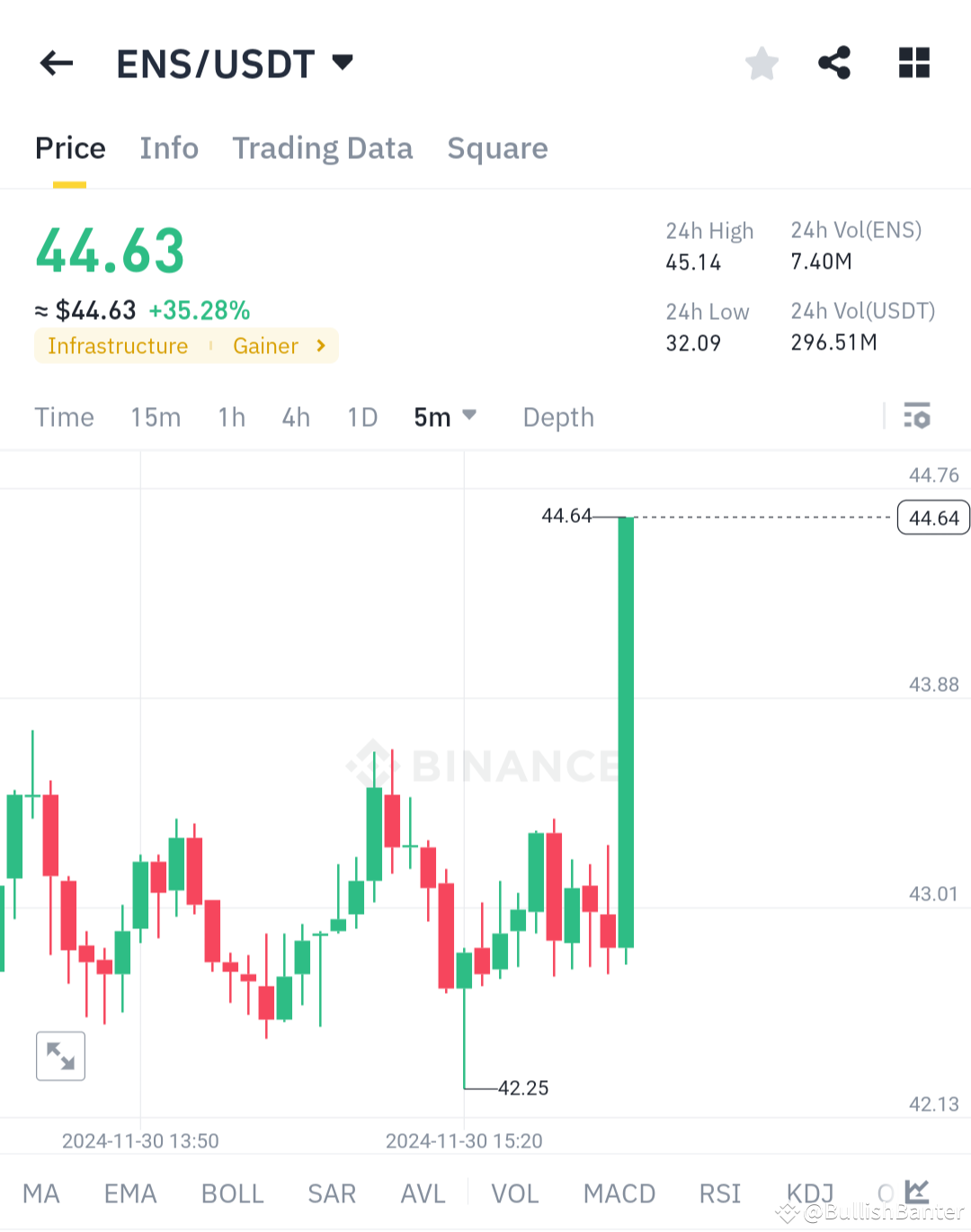Expand chart to fullscreen mode
Screen dimensions: 971x1232
[60, 1056]
